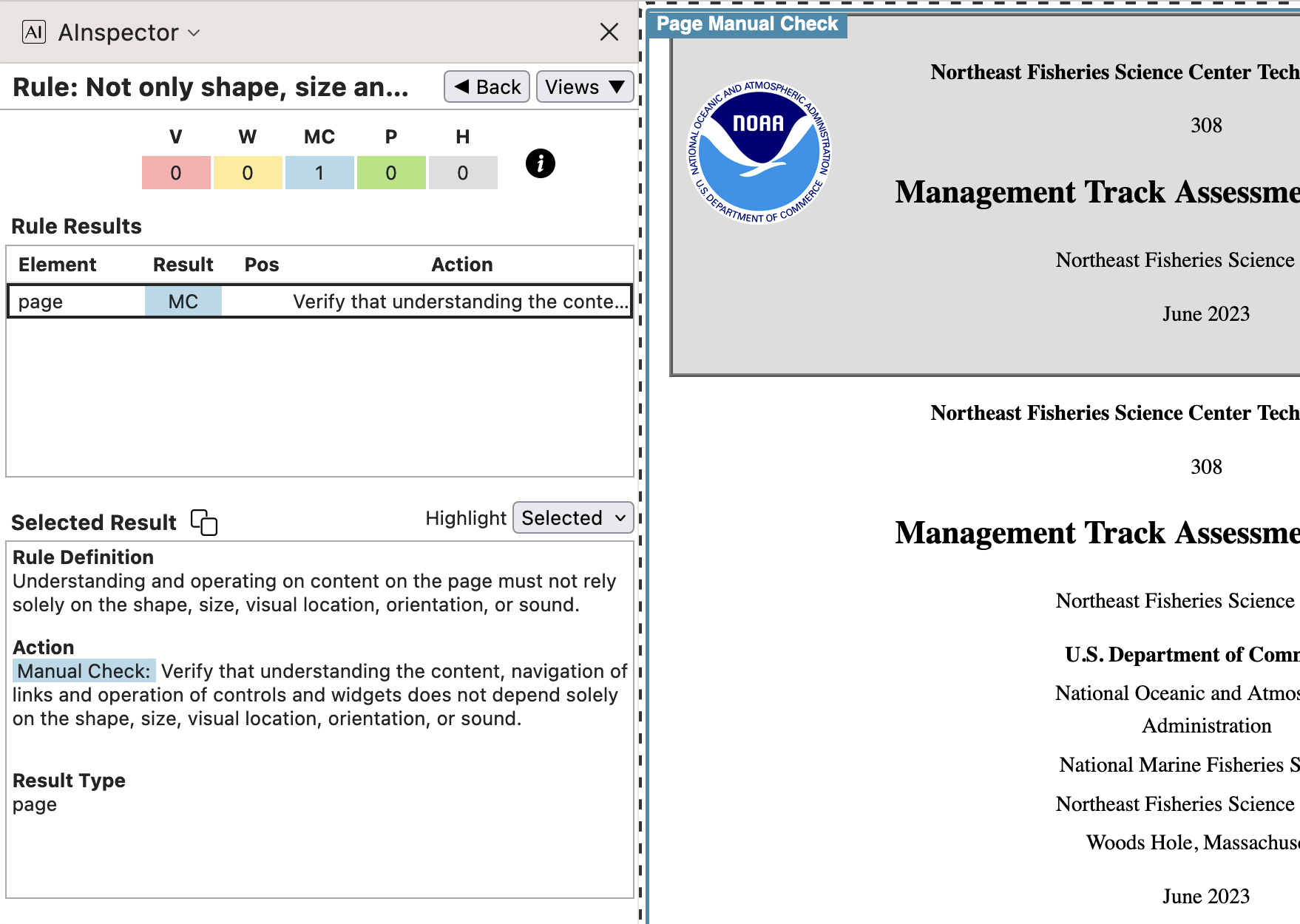Click the Page Manual Check highlight label
The image size is (1300, 924).
coord(747,24)
